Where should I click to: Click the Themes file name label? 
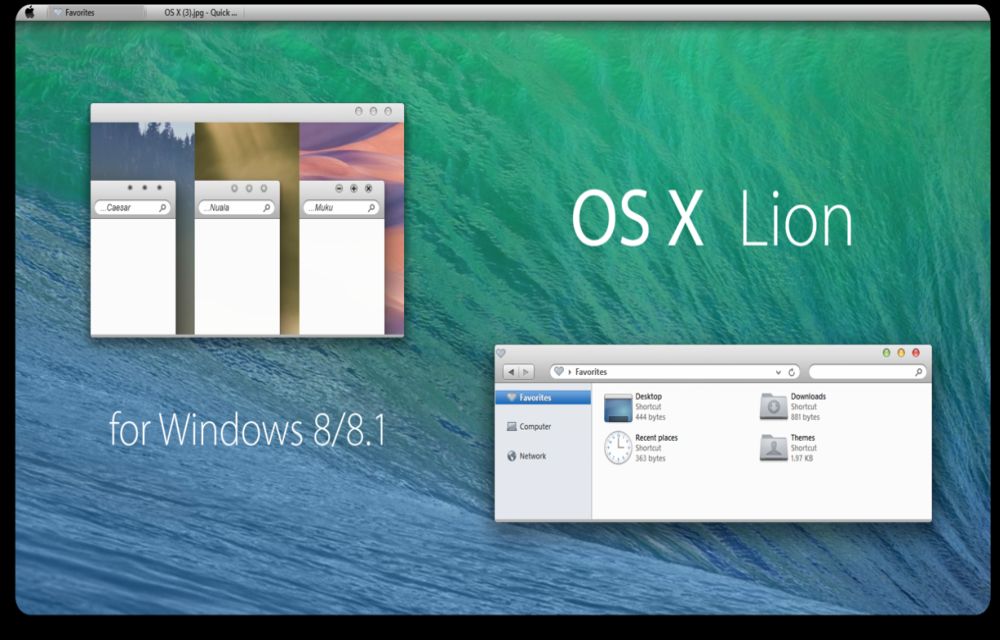click(x=802, y=438)
